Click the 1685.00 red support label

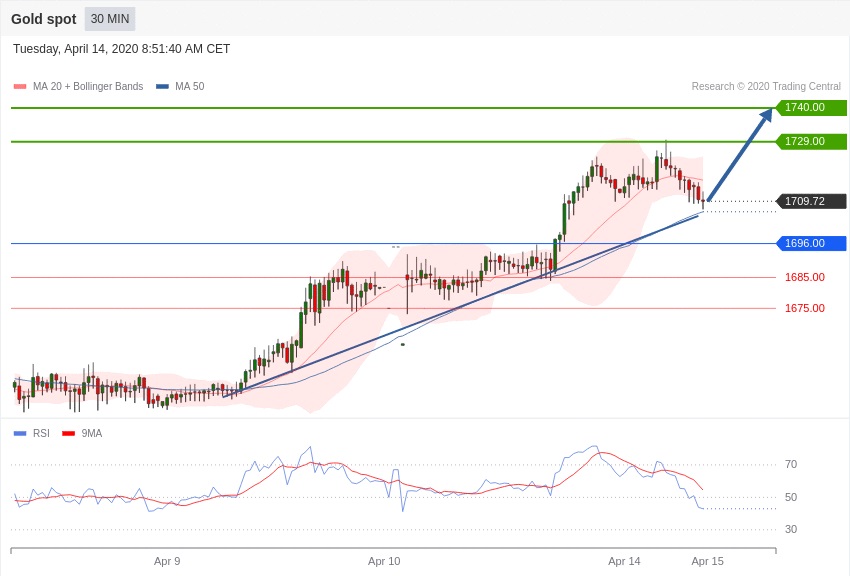[804, 277]
